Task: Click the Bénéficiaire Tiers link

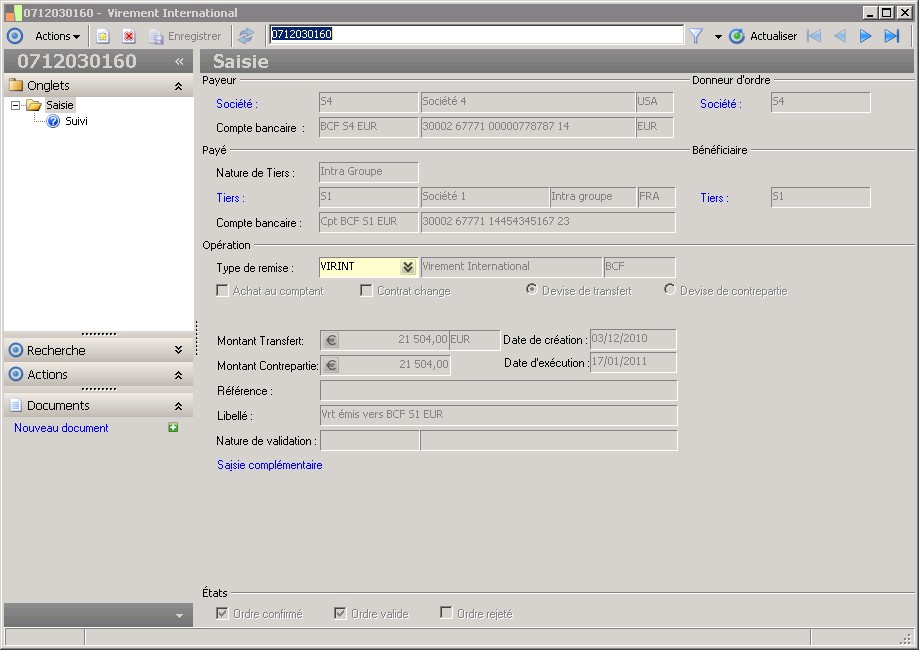Action: coord(714,198)
